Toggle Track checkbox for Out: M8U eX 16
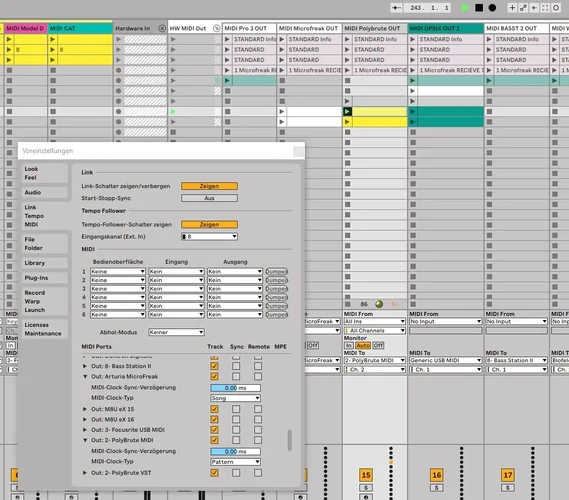 (x=214, y=419)
